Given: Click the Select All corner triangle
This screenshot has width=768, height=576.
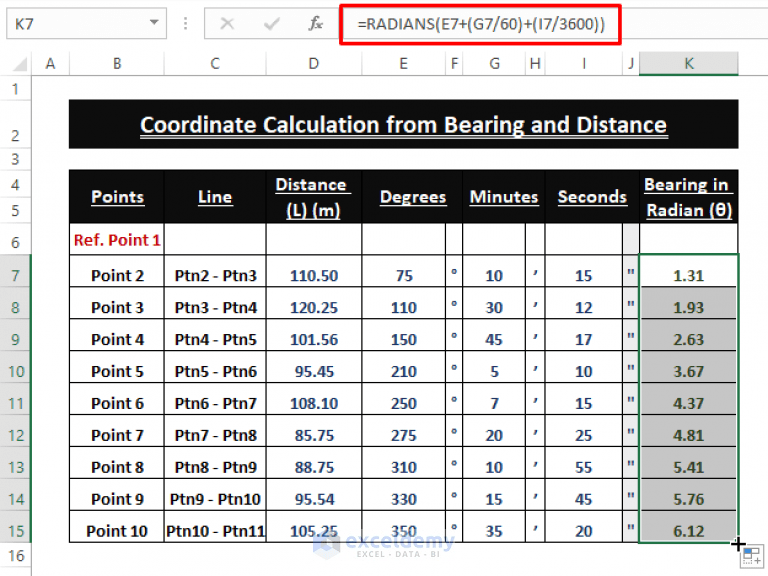Looking at the screenshot, I should coord(20,64).
